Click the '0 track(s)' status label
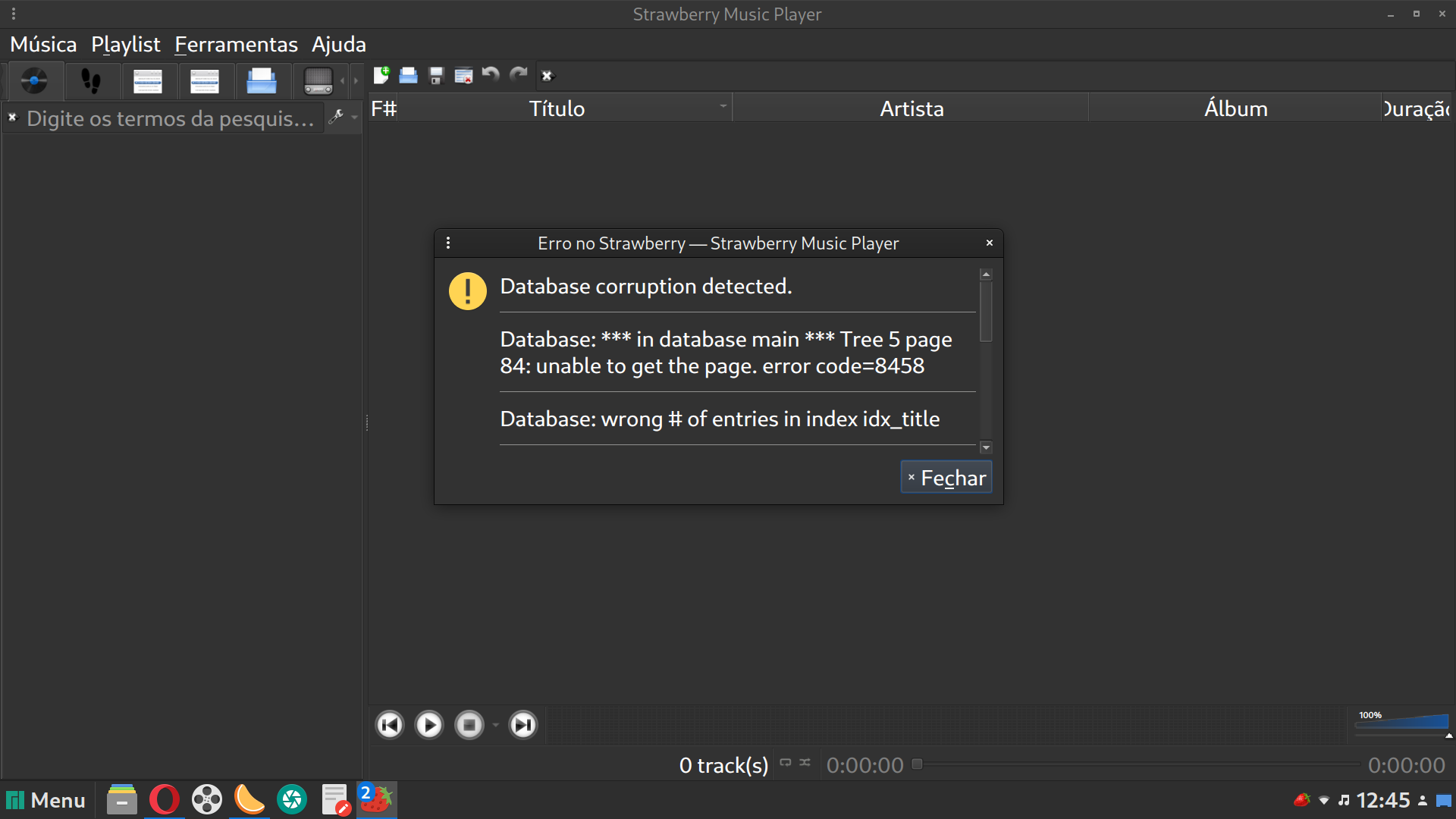The width and height of the screenshot is (1456, 819). click(x=723, y=766)
